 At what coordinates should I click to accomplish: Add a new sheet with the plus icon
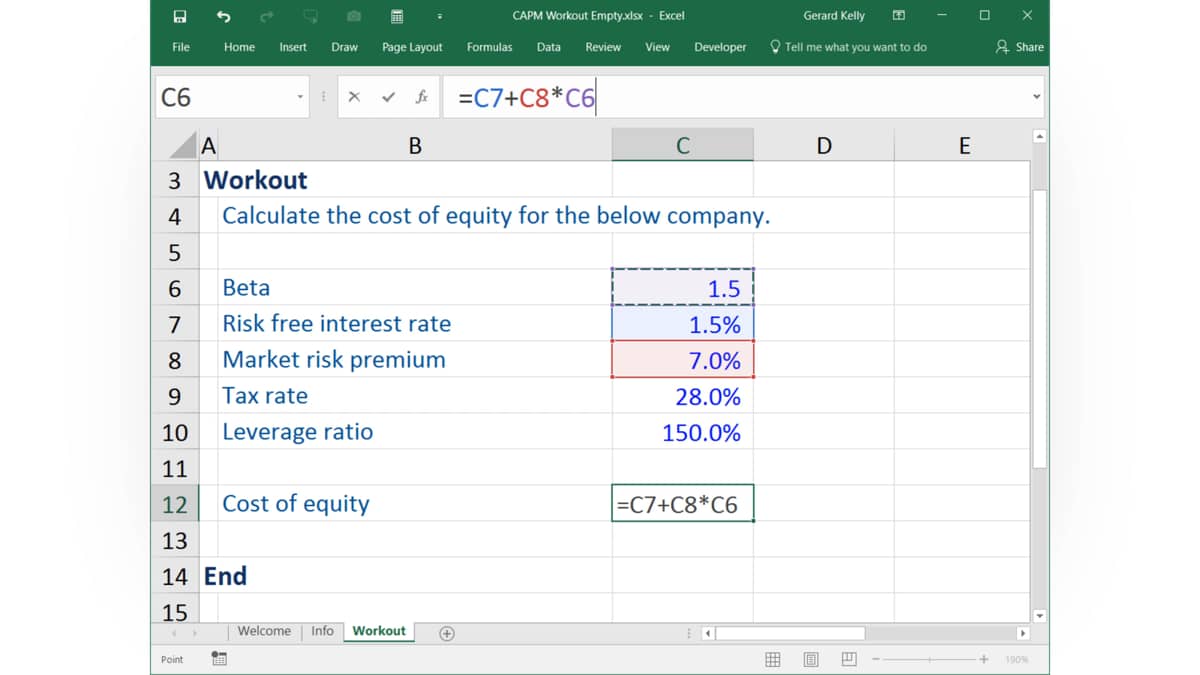pos(447,633)
